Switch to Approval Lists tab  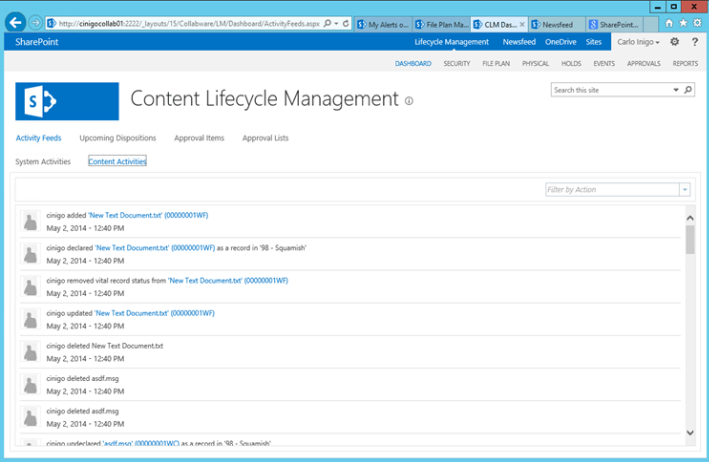(265, 138)
